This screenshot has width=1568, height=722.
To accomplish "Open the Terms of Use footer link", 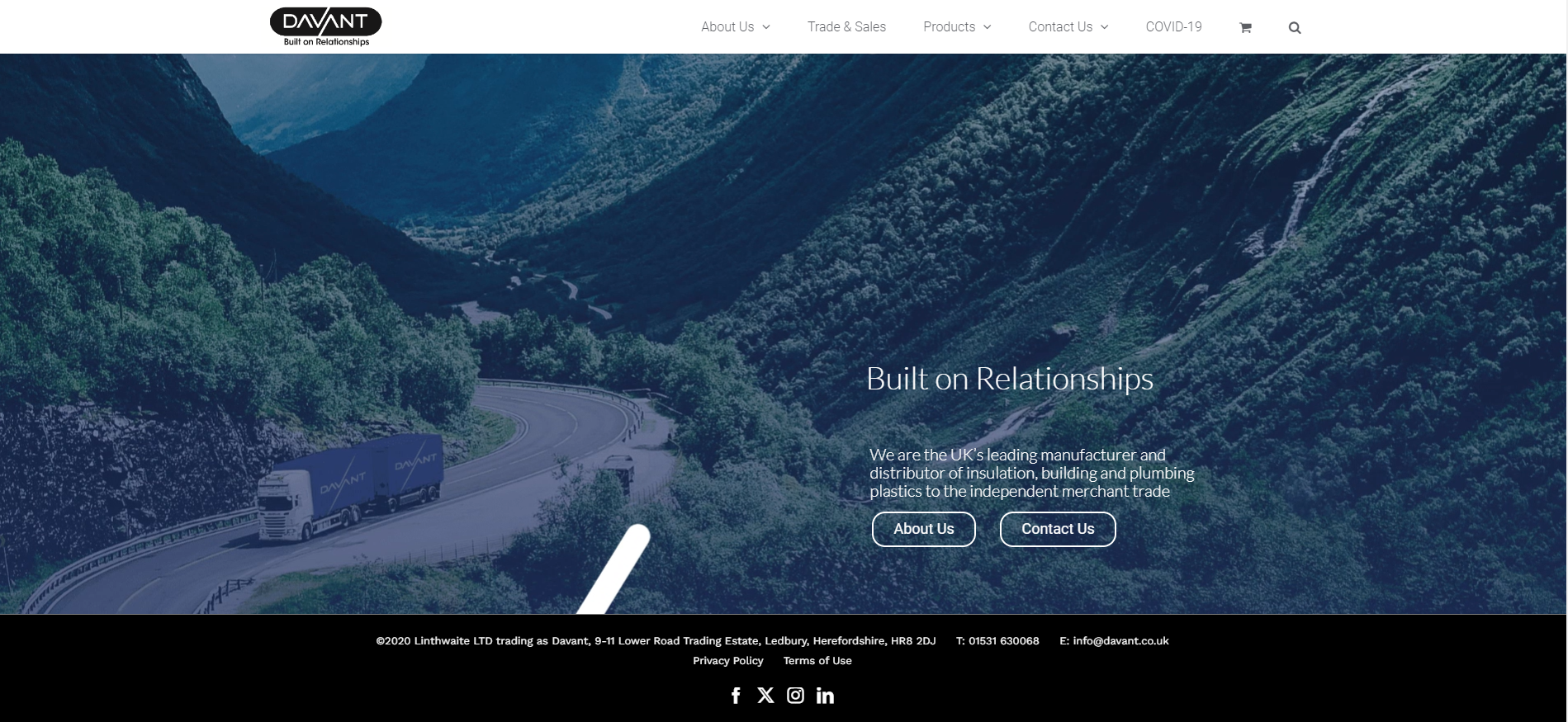I will pos(817,660).
